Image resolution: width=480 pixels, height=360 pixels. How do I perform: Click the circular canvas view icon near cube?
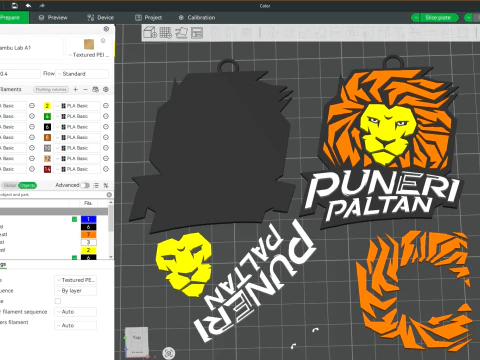point(169,353)
